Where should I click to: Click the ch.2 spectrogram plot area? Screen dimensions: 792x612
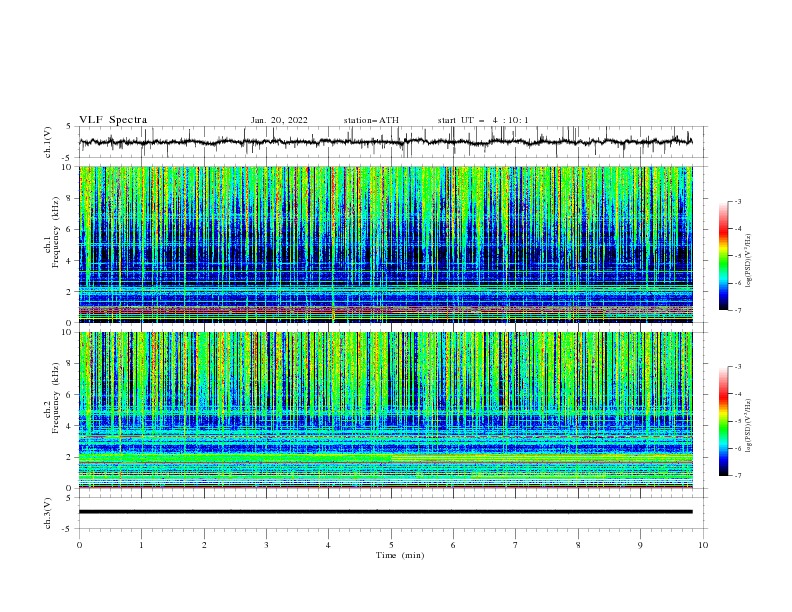[386, 410]
